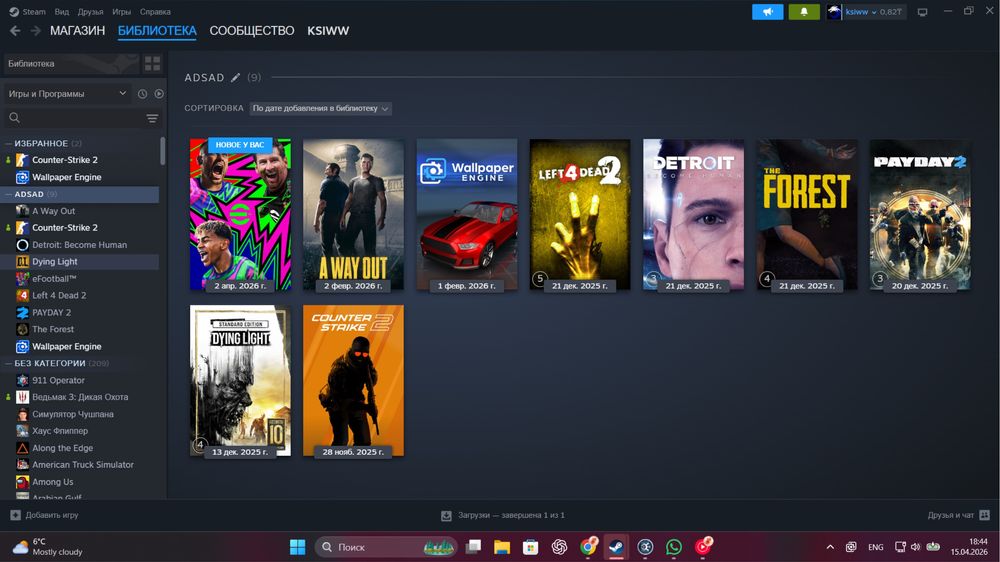Toggle ready-to-play filter icon
Image resolution: width=1000 pixels, height=562 pixels.
point(159,94)
